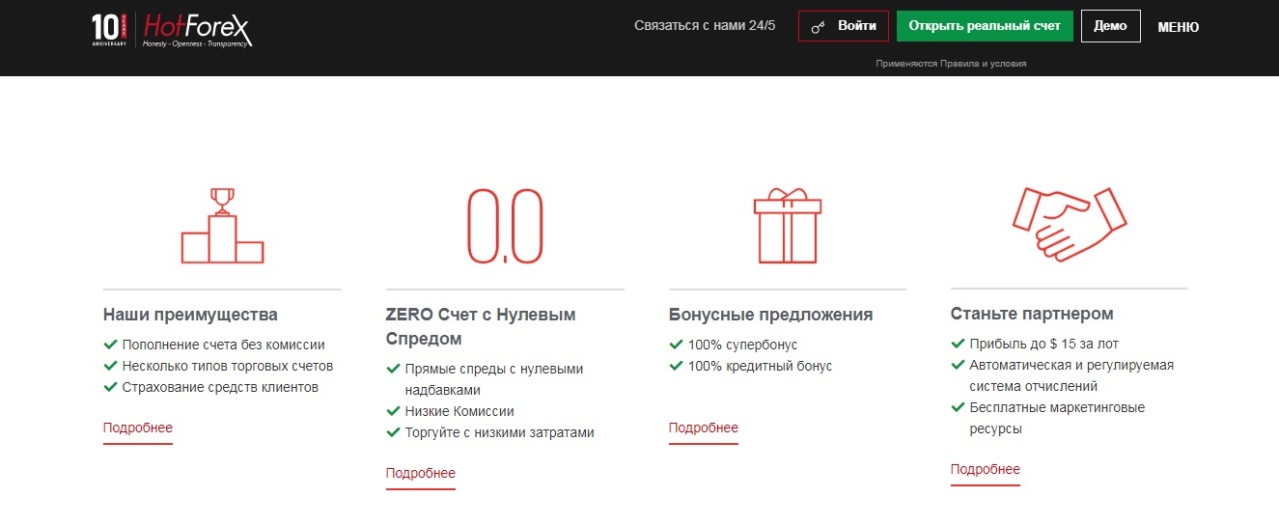Click the handshake partner icon
The height and width of the screenshot is (525, 1279).
tap(1069, 222)
